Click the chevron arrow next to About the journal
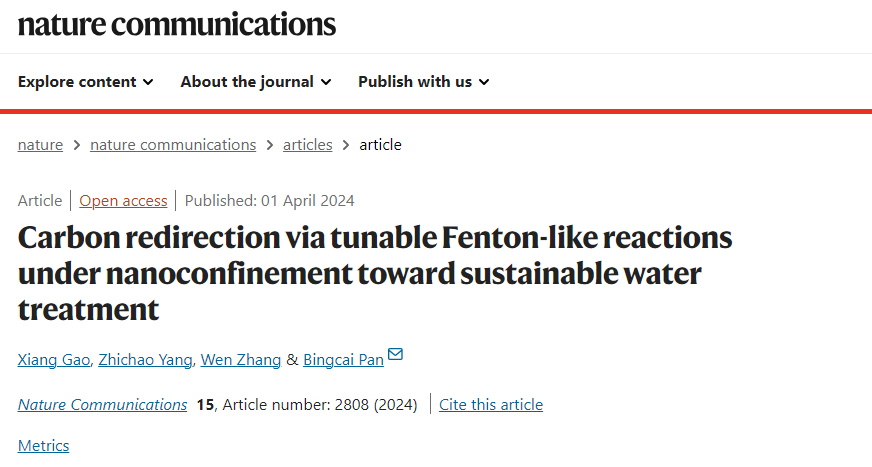 [x=326, y=82]
